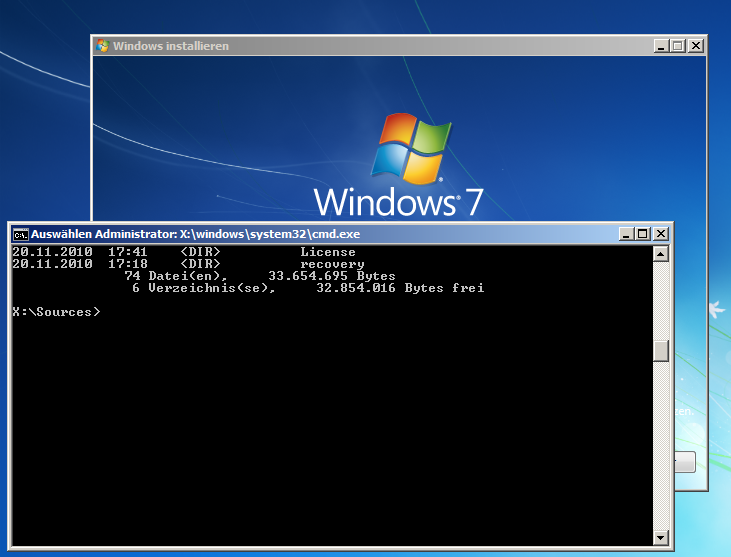
Task: Click the '74 Datei(en)' text
Action: tap(175, 276)
